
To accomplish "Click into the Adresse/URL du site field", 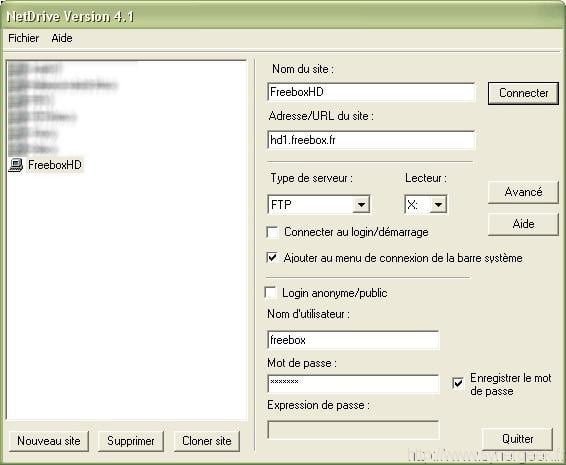I will point(371,140).
